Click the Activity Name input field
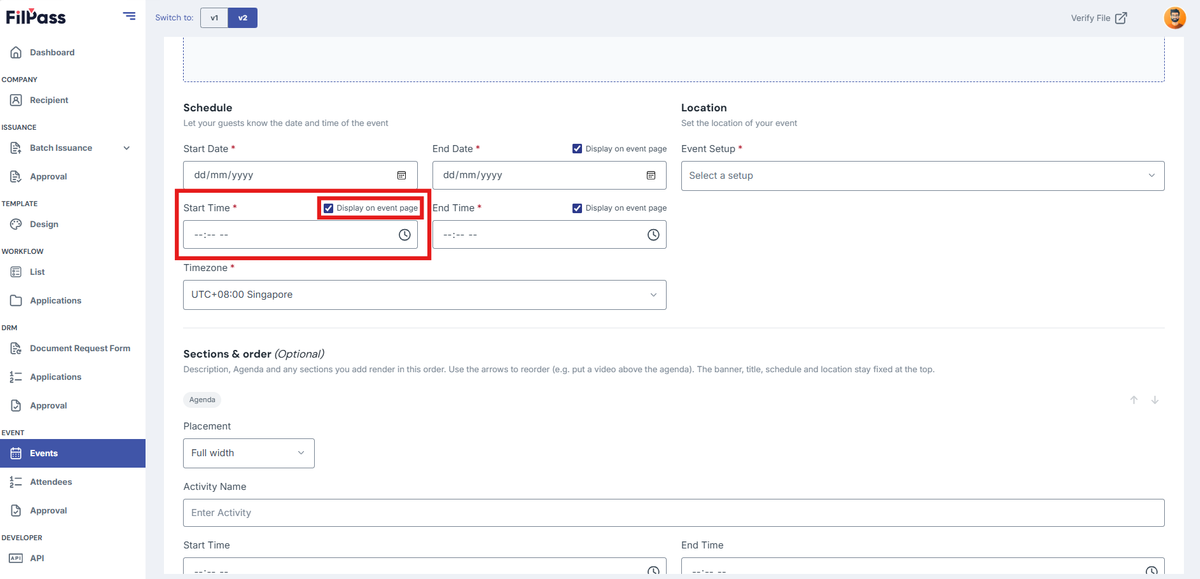Image resolution: width=1200 pixels, height=579 pixels. [674, 513]
